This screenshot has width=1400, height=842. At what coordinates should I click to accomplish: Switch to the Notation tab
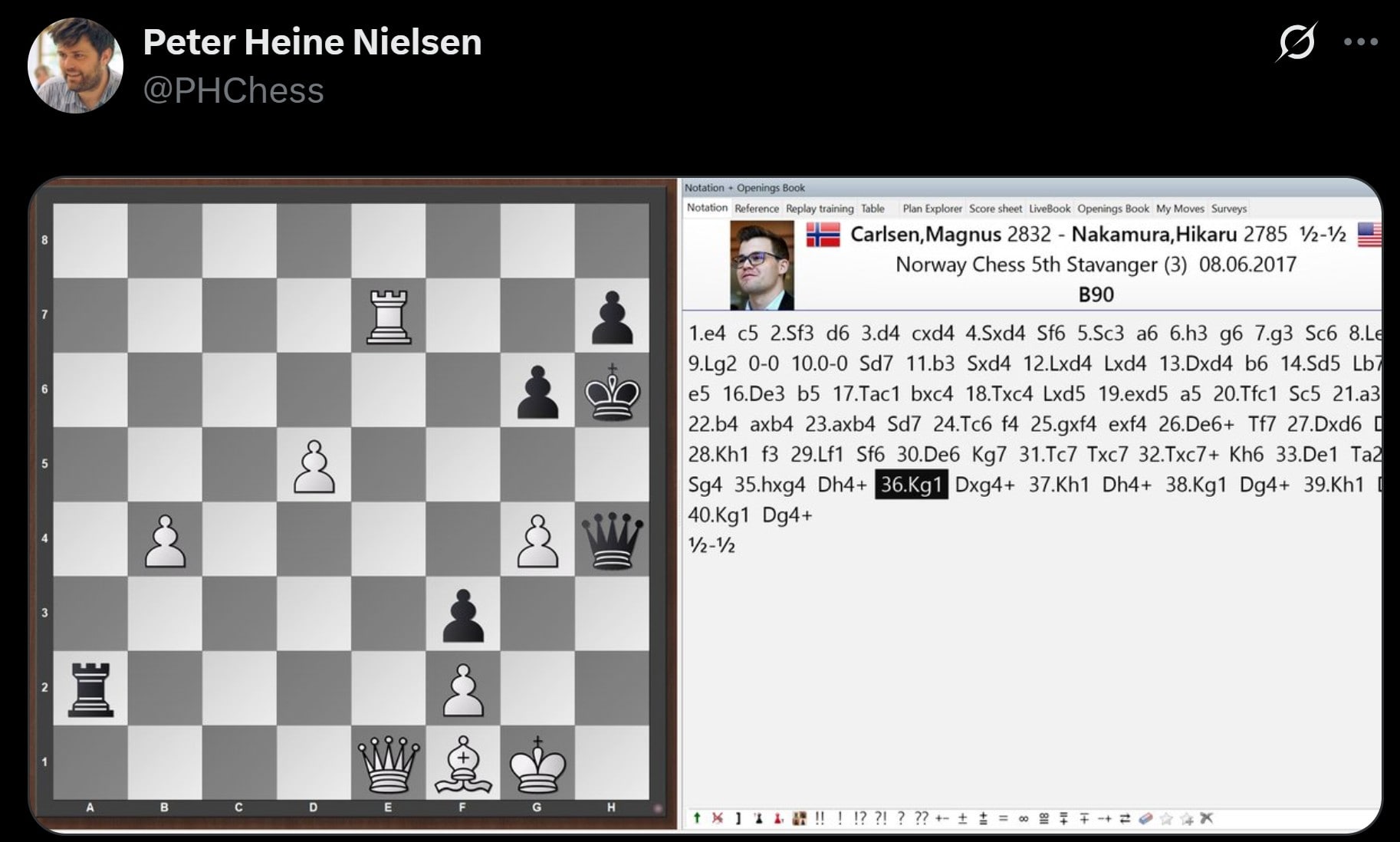(x=707, y=208)
